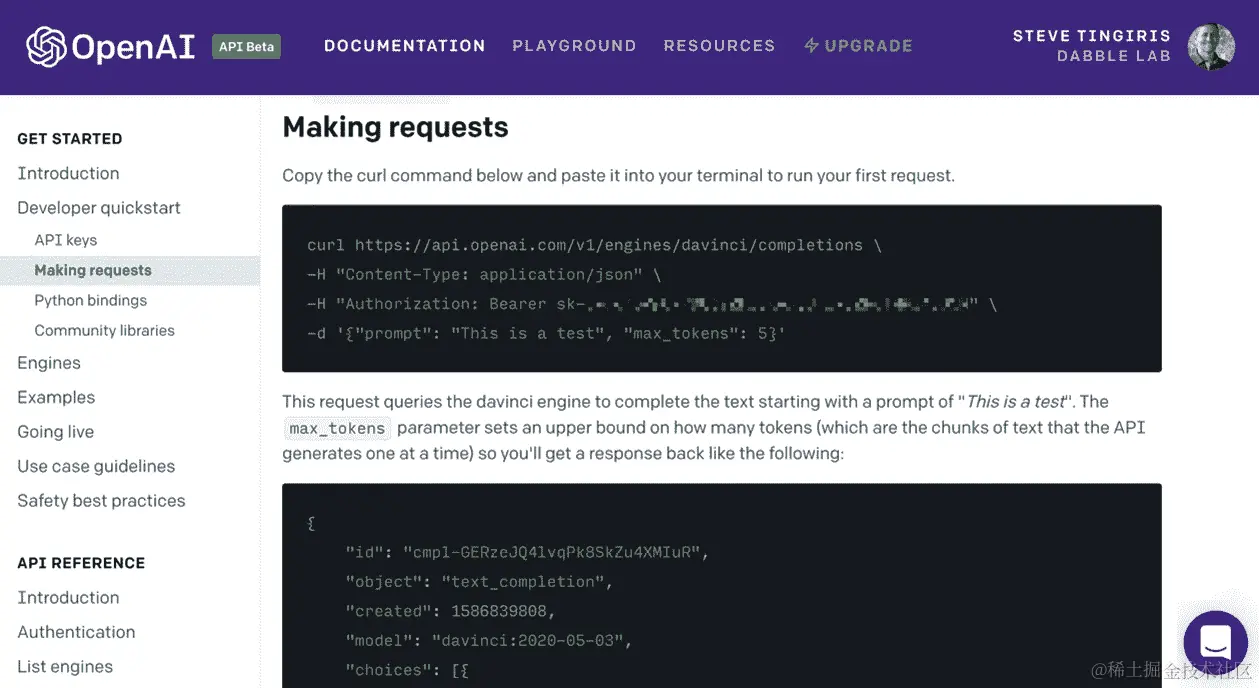Open the Developer quickstart page

tap(98, 207)
